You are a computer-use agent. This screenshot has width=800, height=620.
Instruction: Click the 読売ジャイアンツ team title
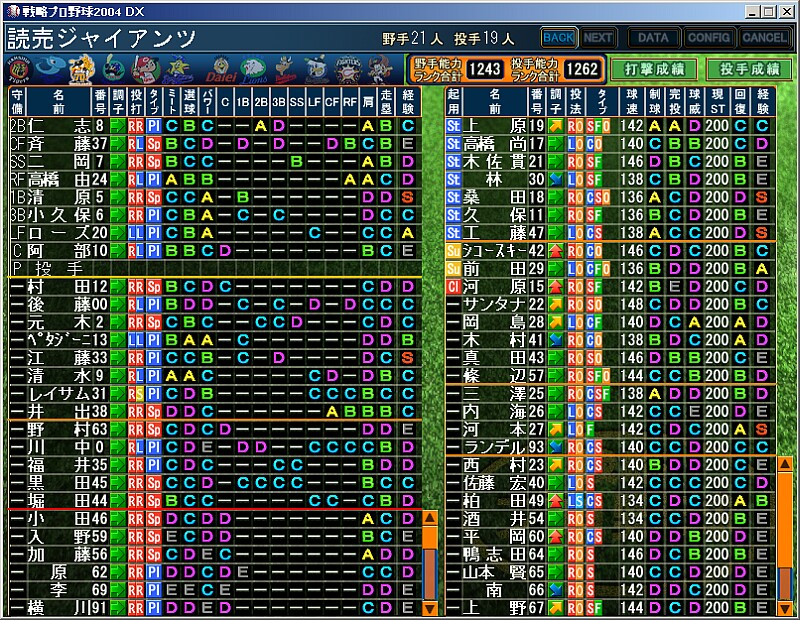pos(102,38)
